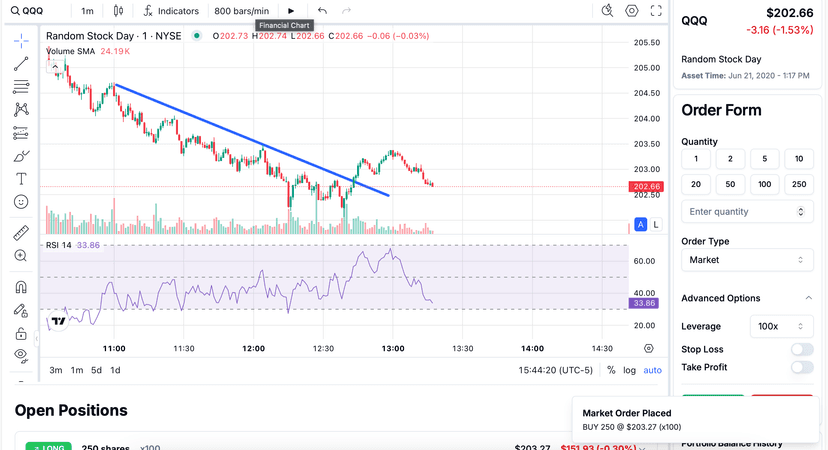
Task: Open the Fibonacci retracement tools
Action: 21,87
